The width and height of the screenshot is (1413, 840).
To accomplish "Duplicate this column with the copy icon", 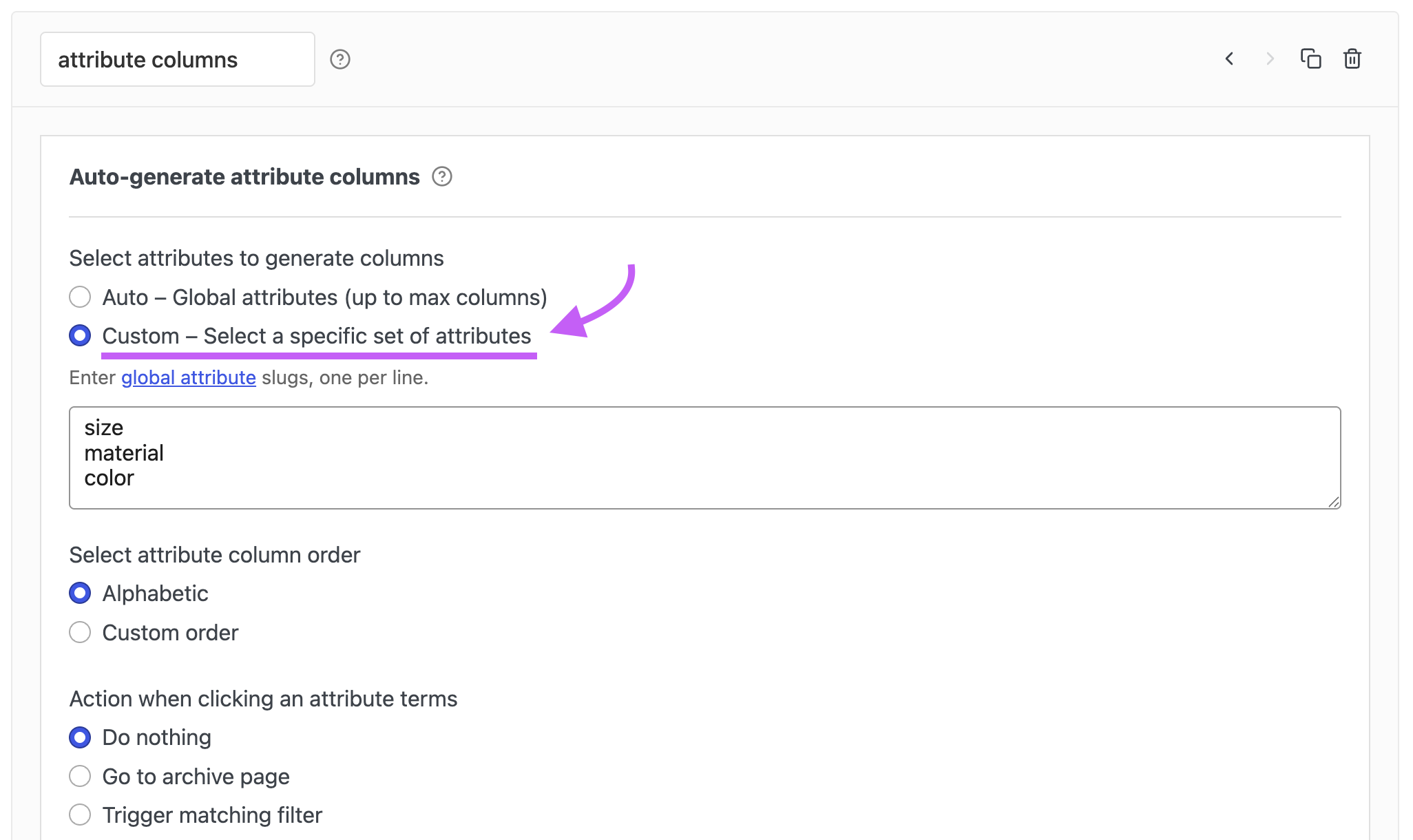I will [1310, 59].
